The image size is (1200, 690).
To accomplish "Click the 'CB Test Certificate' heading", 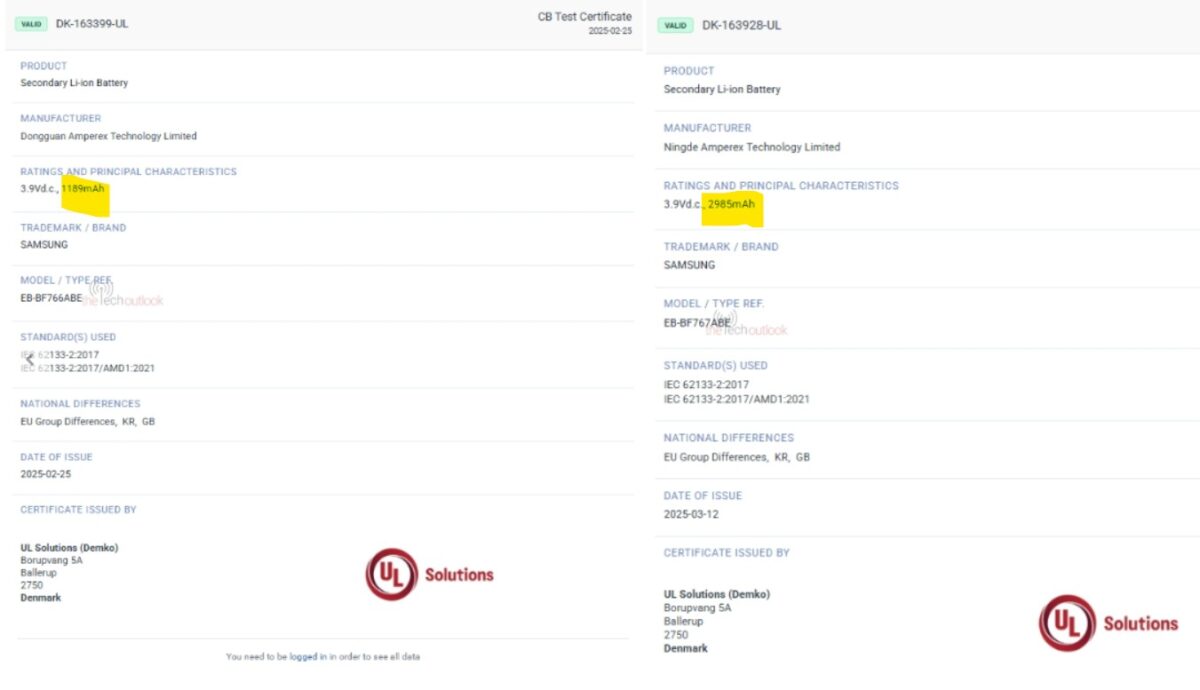I will [585, 16].
